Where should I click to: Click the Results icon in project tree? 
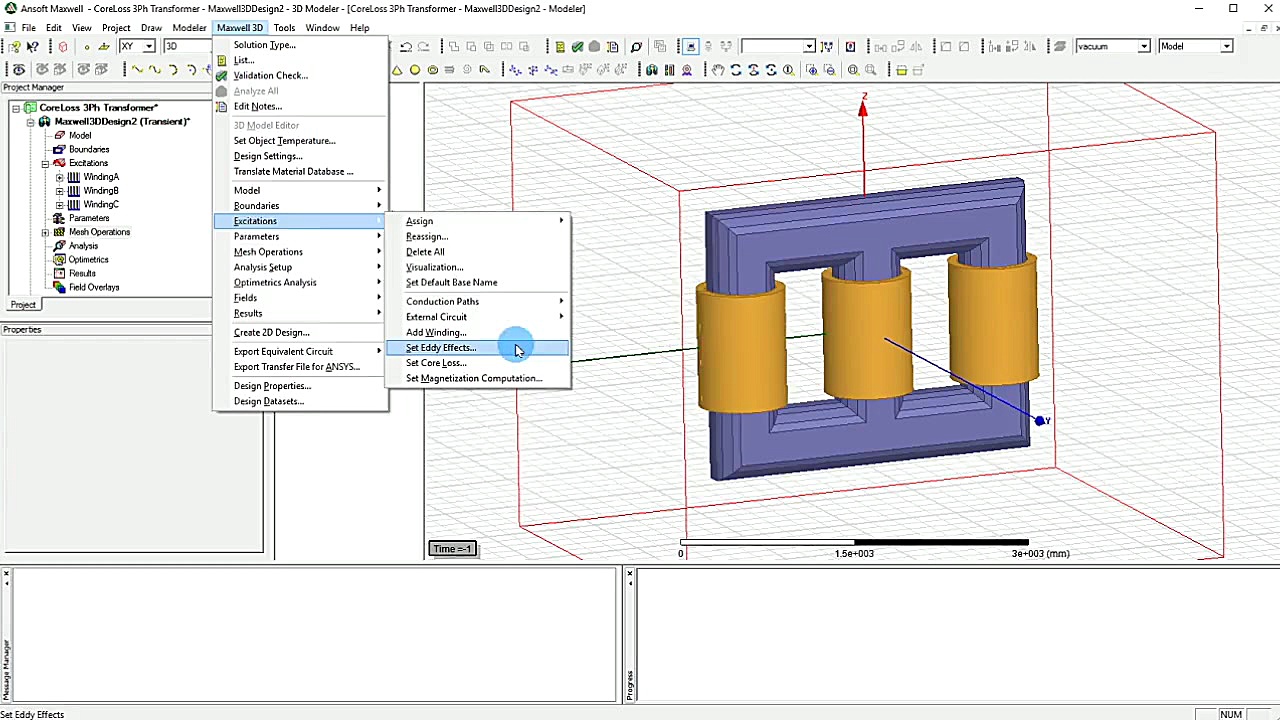[x=59, y=273]
